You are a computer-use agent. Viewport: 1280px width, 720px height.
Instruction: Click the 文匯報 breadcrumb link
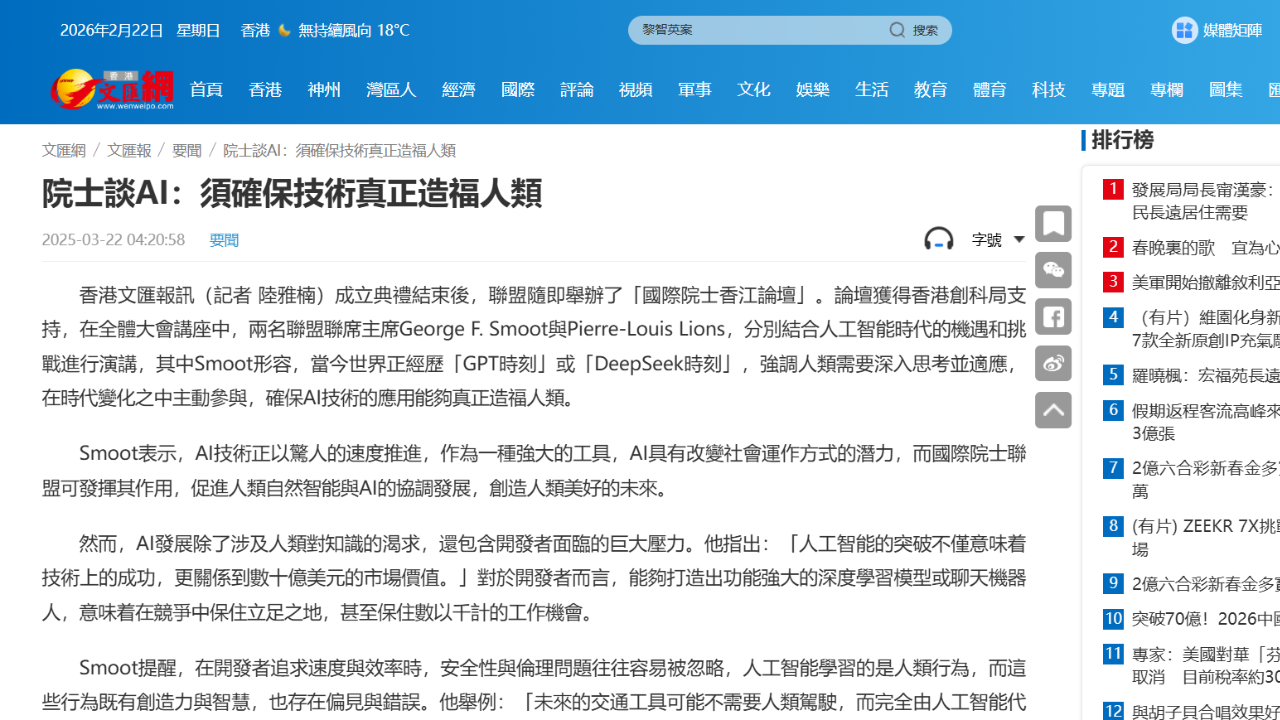tap(129, 150)
